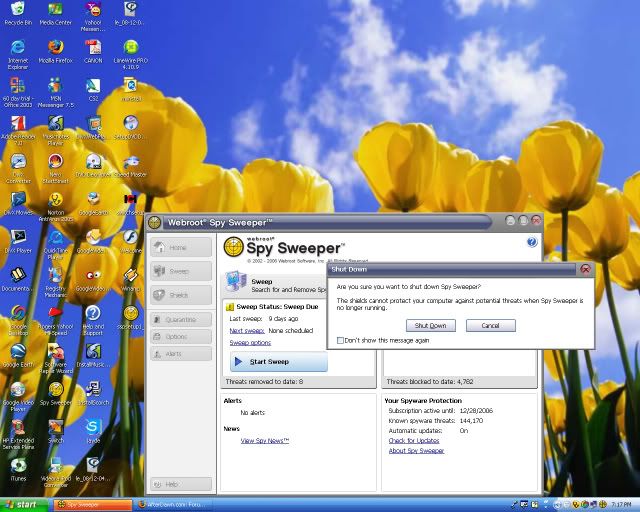Click "Threats removed to date: 8" text
The width and height of the screenshot is (640, 512).
264,382
